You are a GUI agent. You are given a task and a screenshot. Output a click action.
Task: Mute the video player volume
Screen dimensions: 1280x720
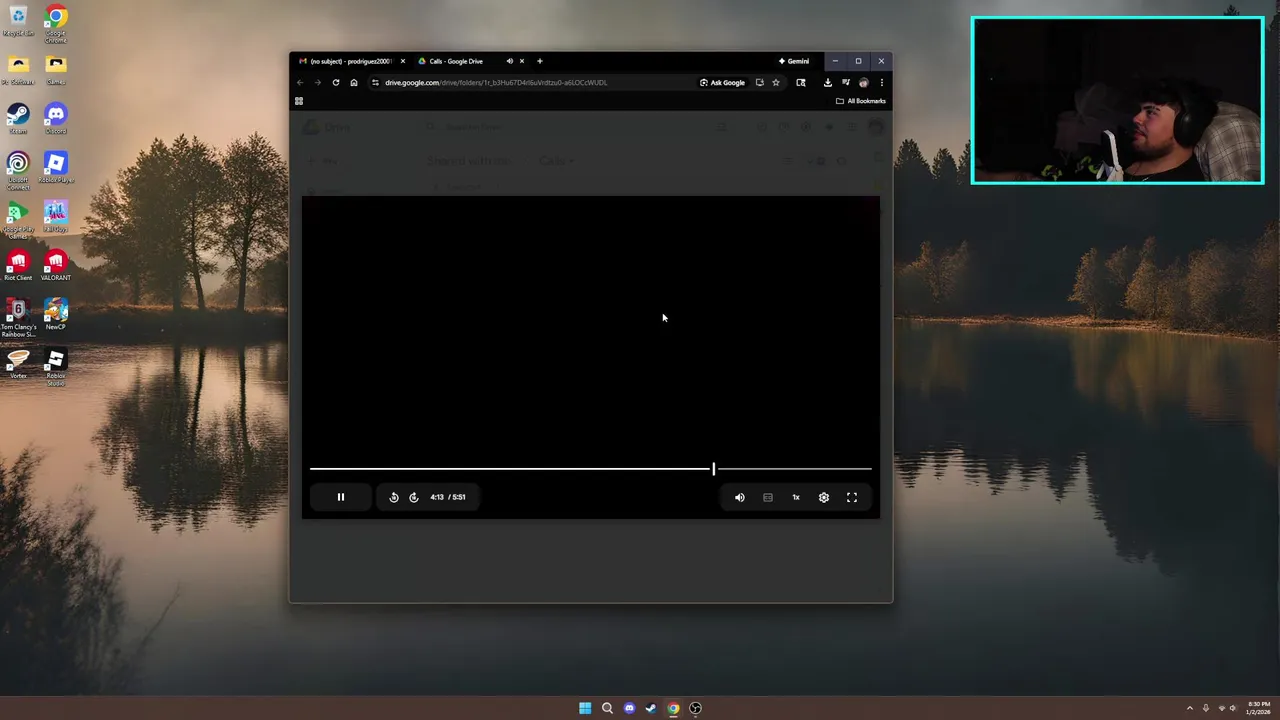(x=740, y=497)
